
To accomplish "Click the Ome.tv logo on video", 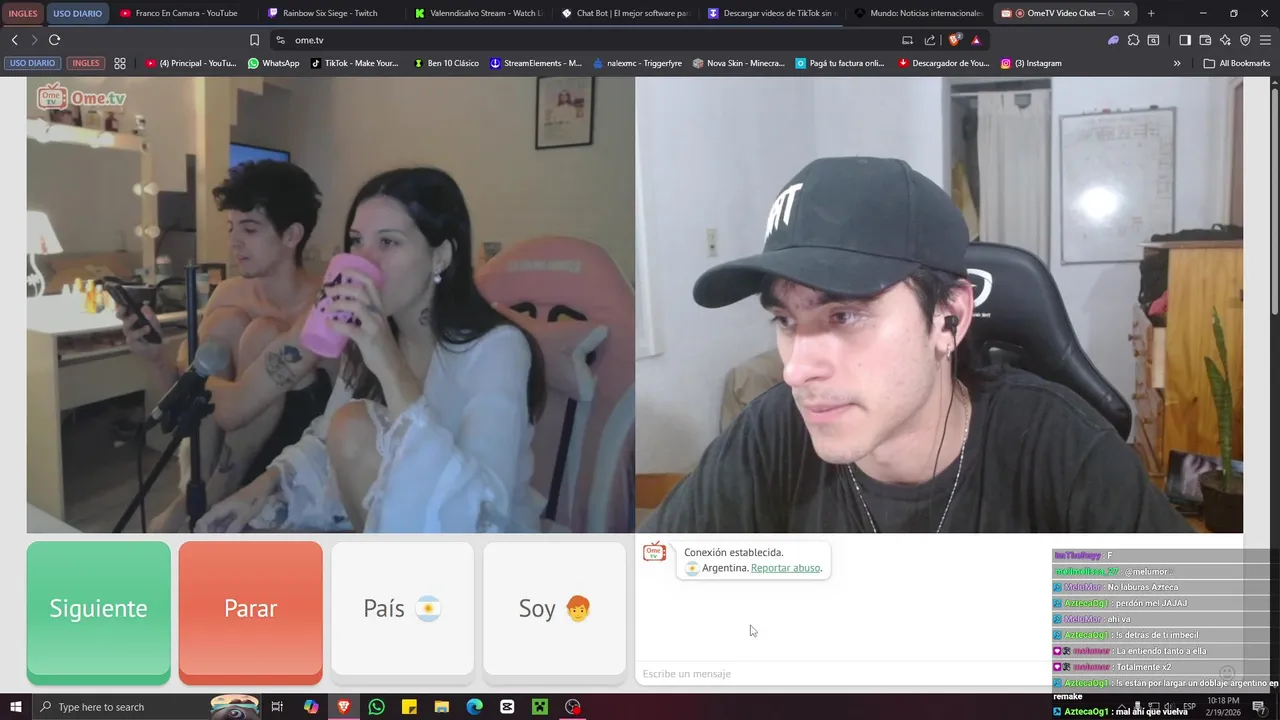I will coord(82,97).
